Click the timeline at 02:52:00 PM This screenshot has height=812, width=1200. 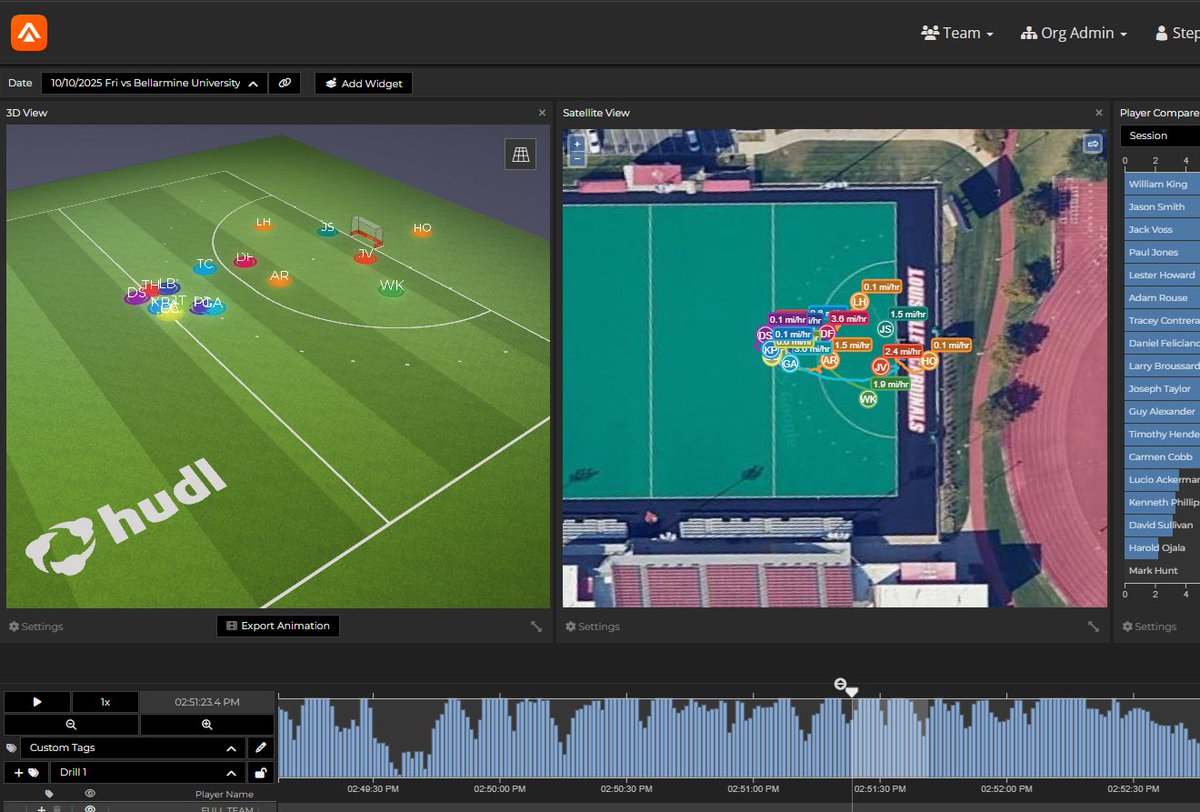tap(1006, 789)
